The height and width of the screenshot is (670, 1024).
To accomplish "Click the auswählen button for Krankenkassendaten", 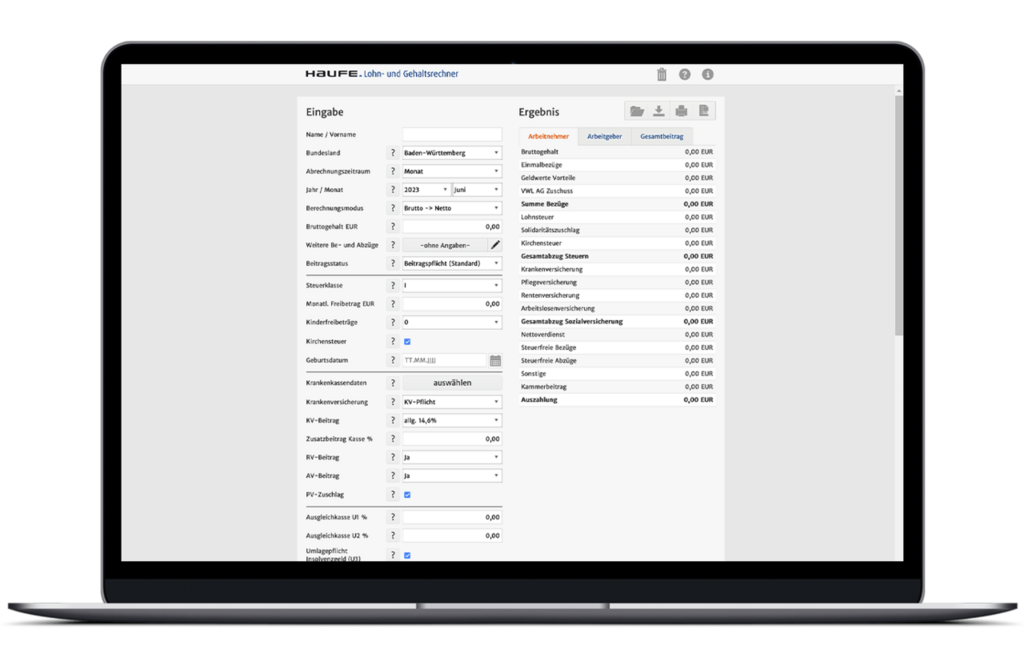I will 452,381.
